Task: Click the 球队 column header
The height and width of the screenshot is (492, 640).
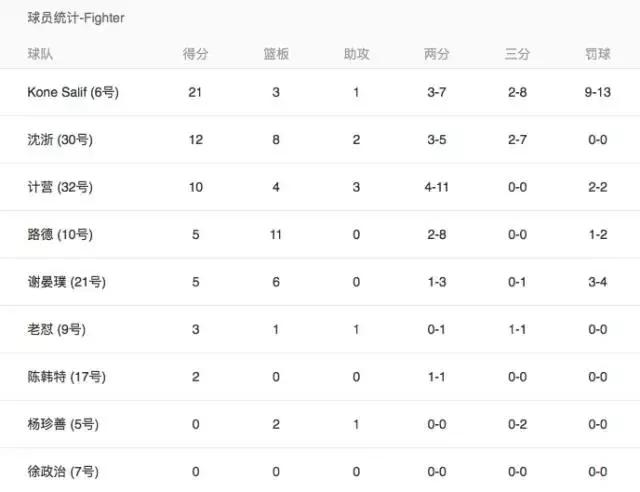Action: pyautogui.click(x=41, y=54)
